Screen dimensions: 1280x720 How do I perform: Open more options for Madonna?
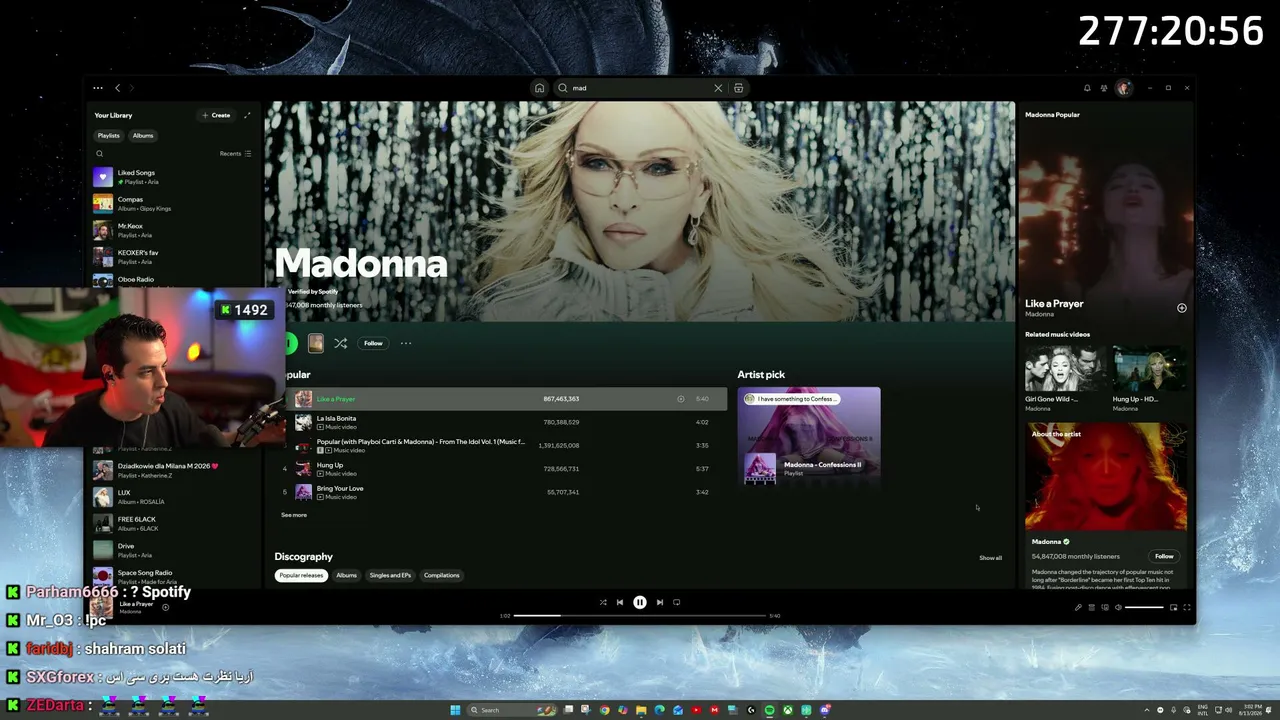coord(406,343)
